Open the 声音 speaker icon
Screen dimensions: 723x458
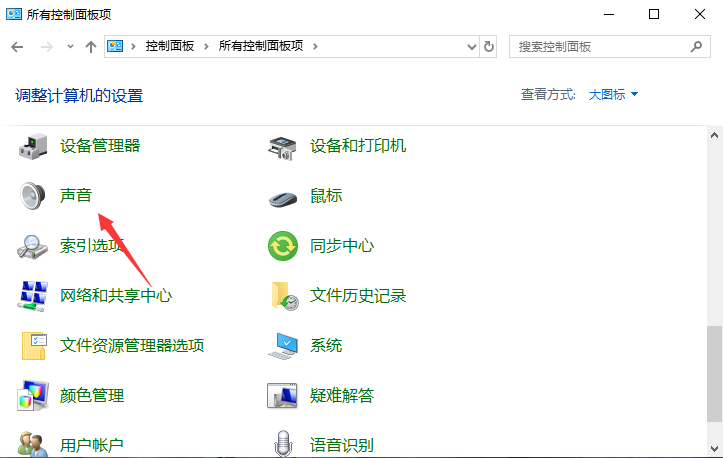(34, 196)
